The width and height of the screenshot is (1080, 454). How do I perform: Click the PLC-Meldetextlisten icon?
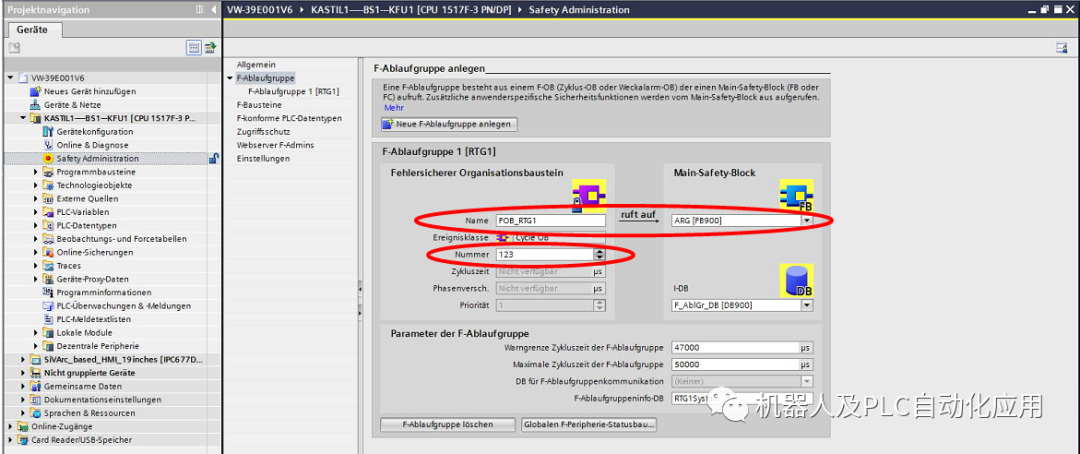[x=48, y=319]
